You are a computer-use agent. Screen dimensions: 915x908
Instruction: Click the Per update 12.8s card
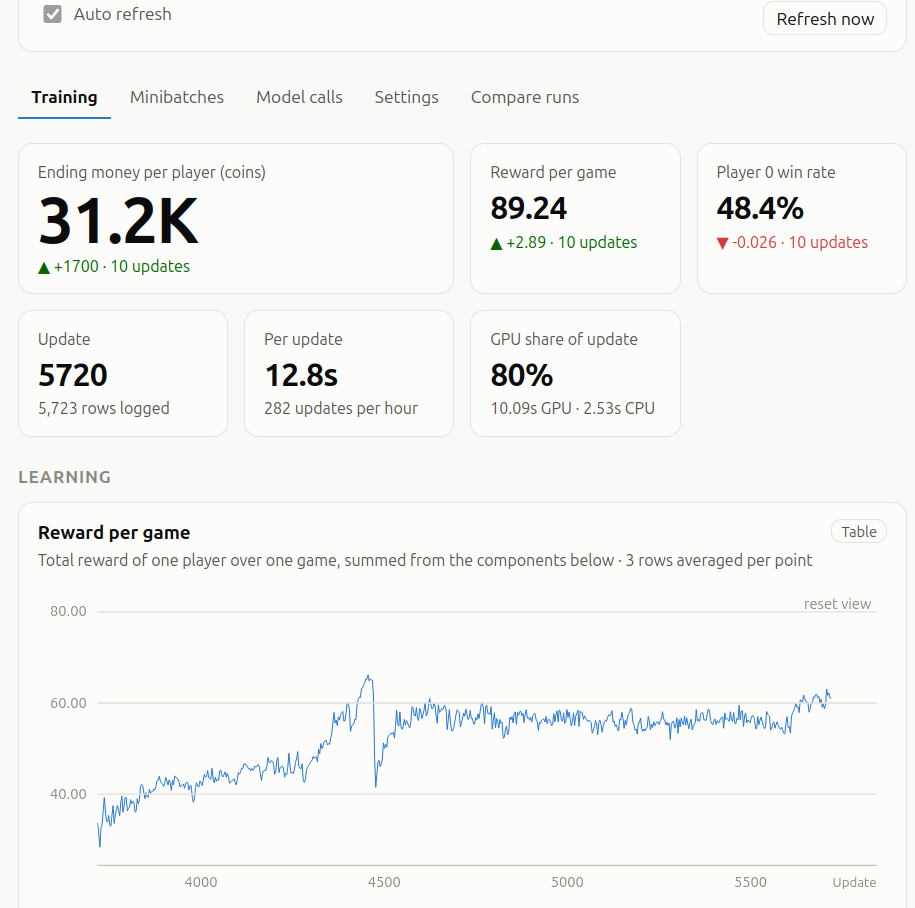(x=349, y=373)
